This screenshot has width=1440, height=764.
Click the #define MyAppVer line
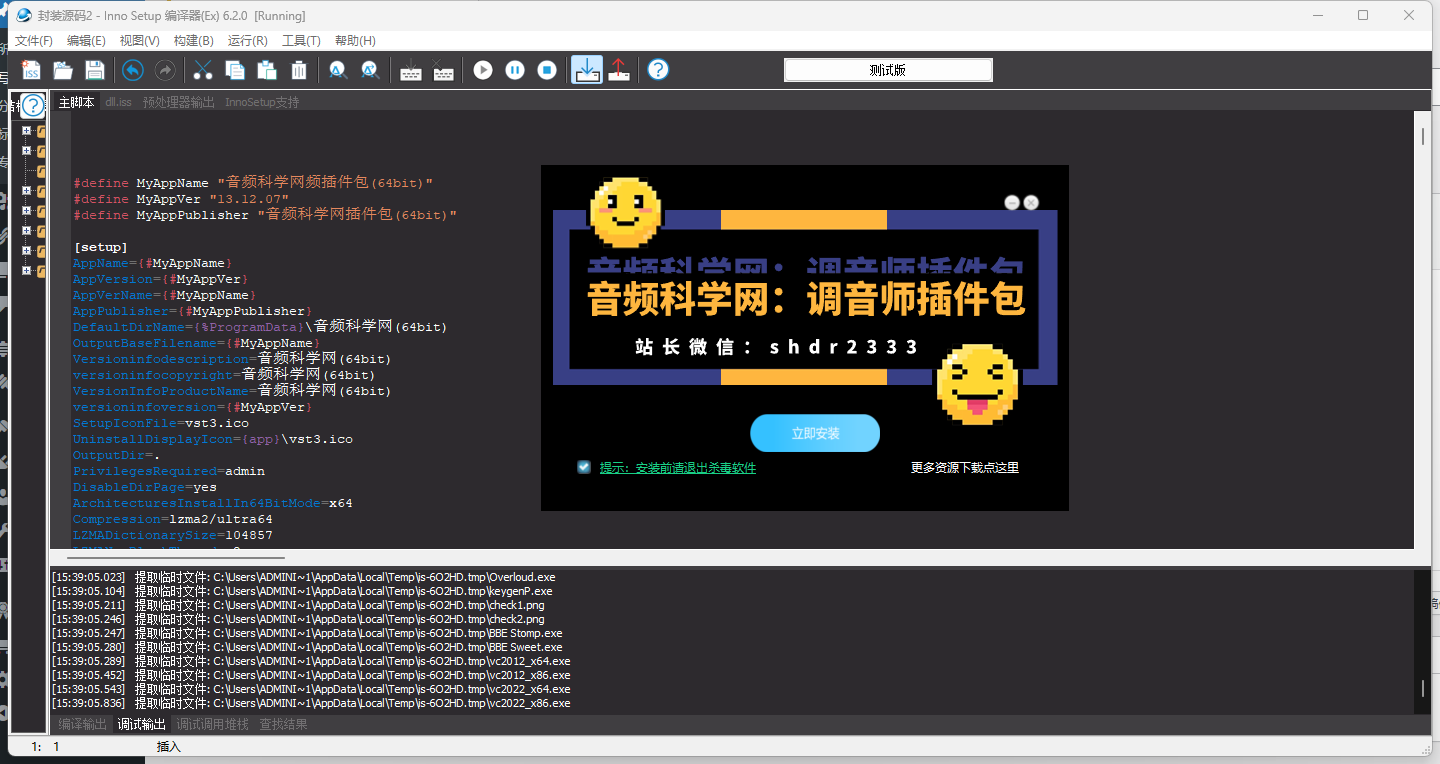181,199
